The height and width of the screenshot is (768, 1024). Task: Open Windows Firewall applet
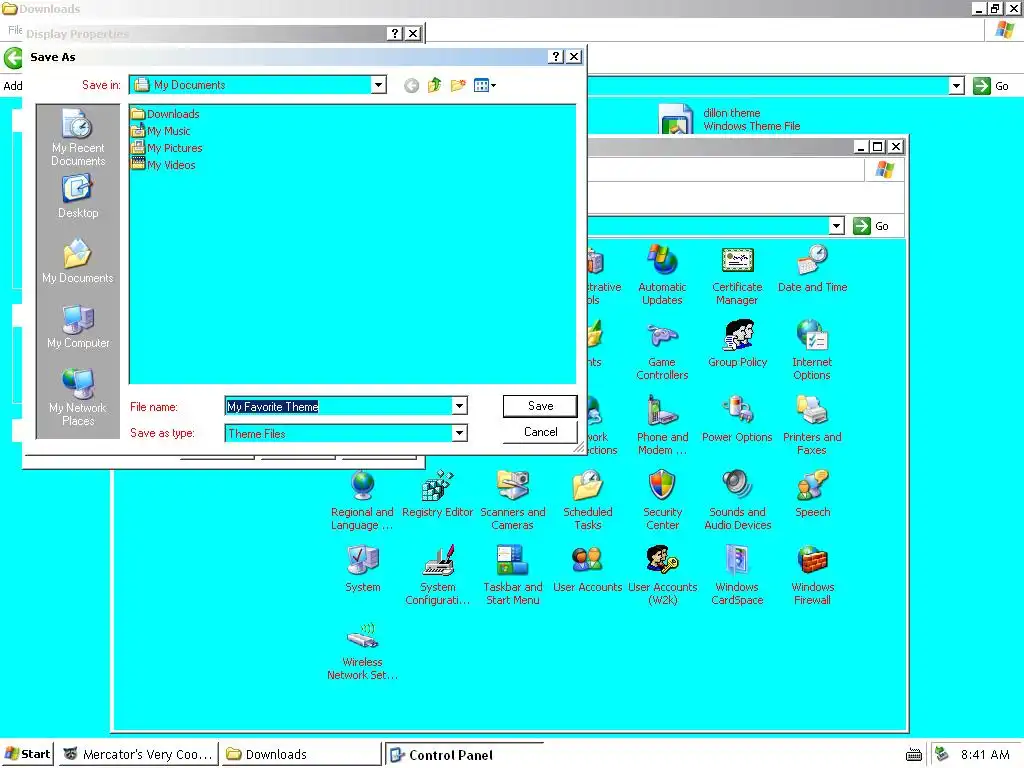812,575
